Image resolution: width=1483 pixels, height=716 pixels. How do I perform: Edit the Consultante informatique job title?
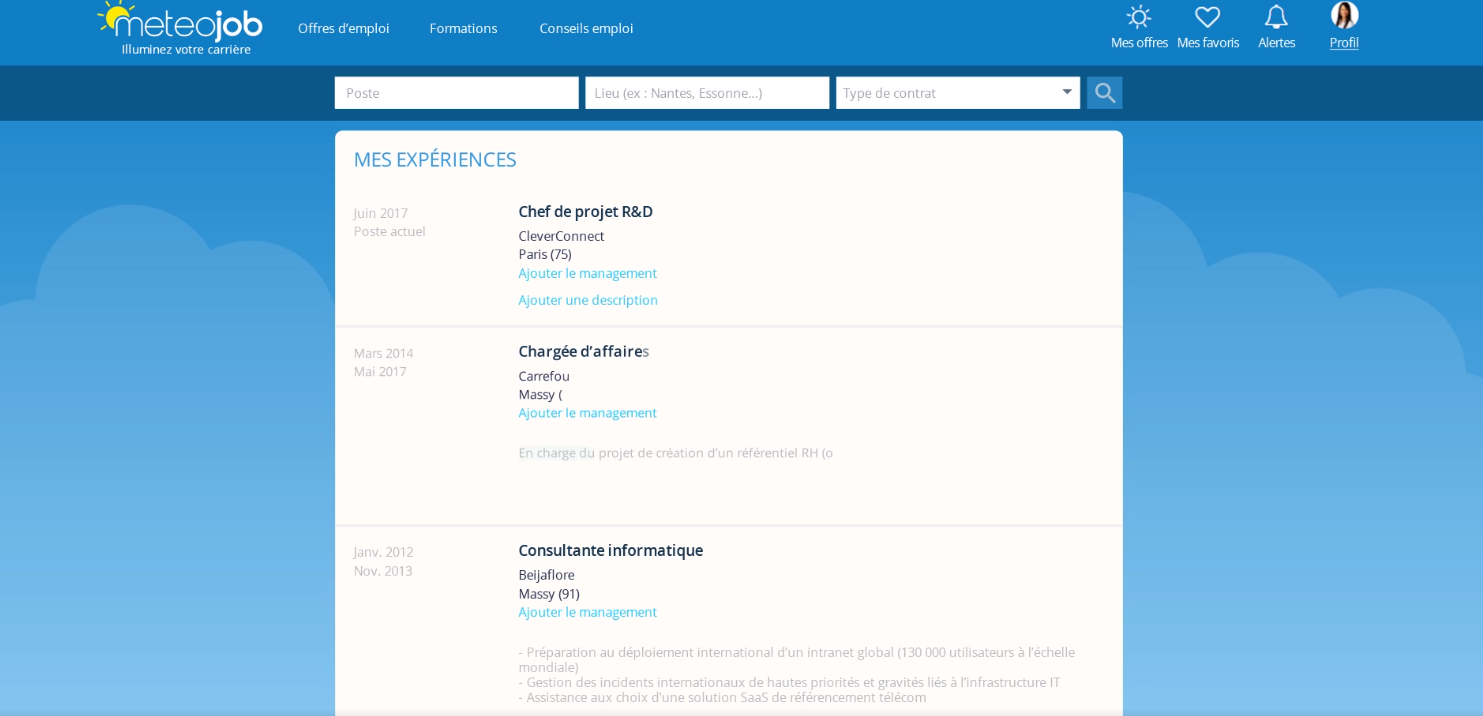click(610, 550)
